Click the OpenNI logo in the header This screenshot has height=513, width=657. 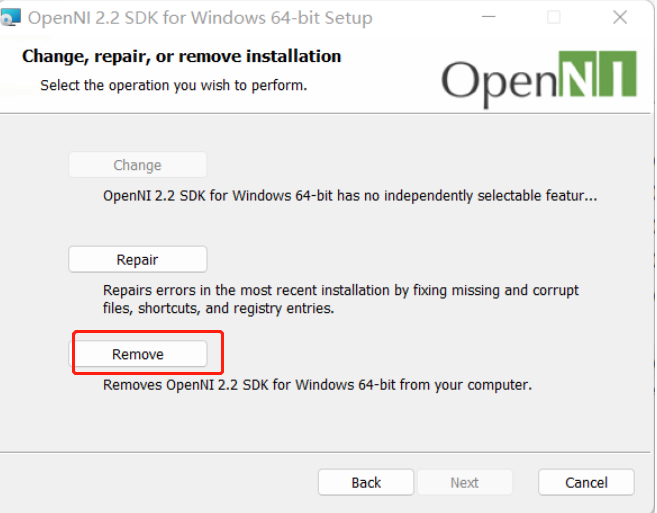coord(539,80)
